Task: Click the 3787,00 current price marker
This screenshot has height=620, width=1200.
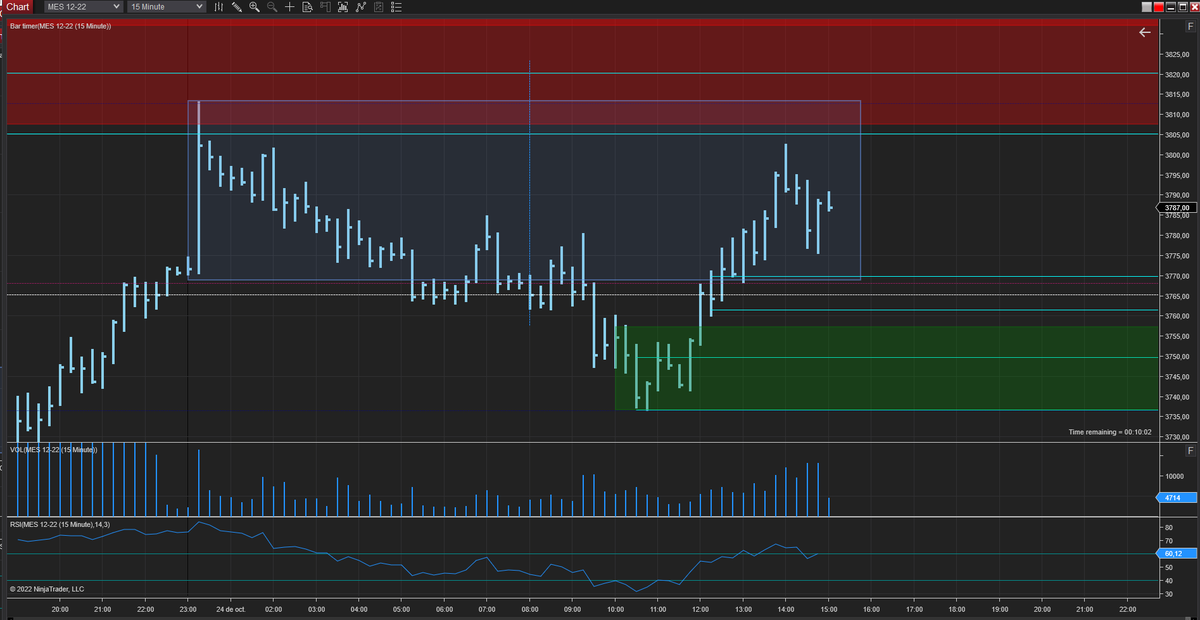Action: (1177, 208)
